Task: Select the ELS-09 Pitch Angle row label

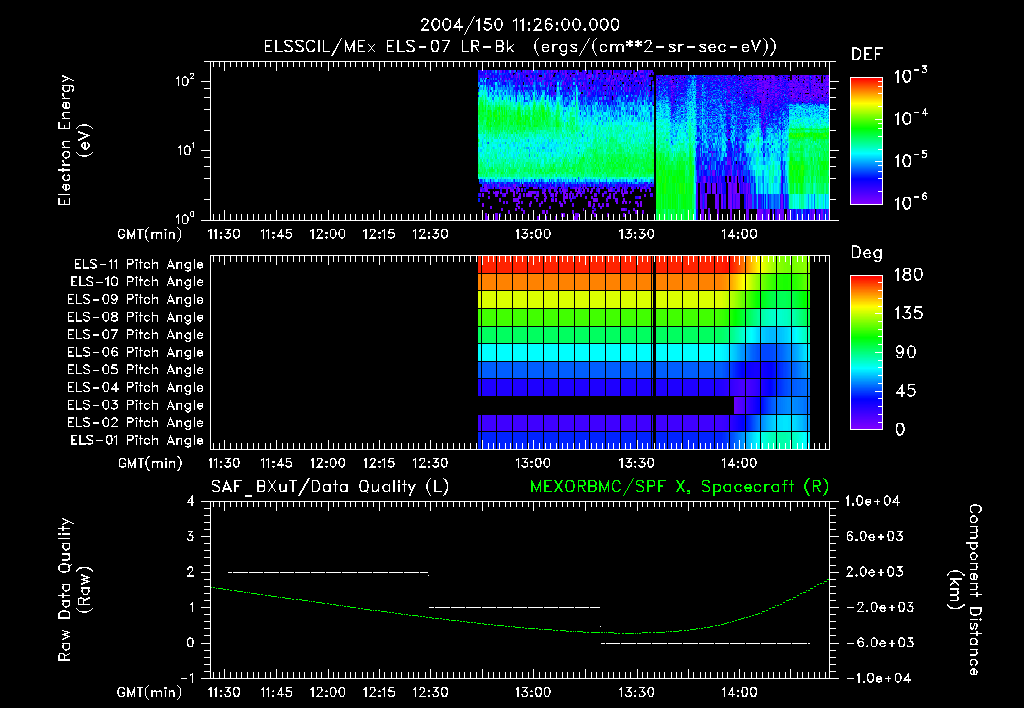Action: 136,300
